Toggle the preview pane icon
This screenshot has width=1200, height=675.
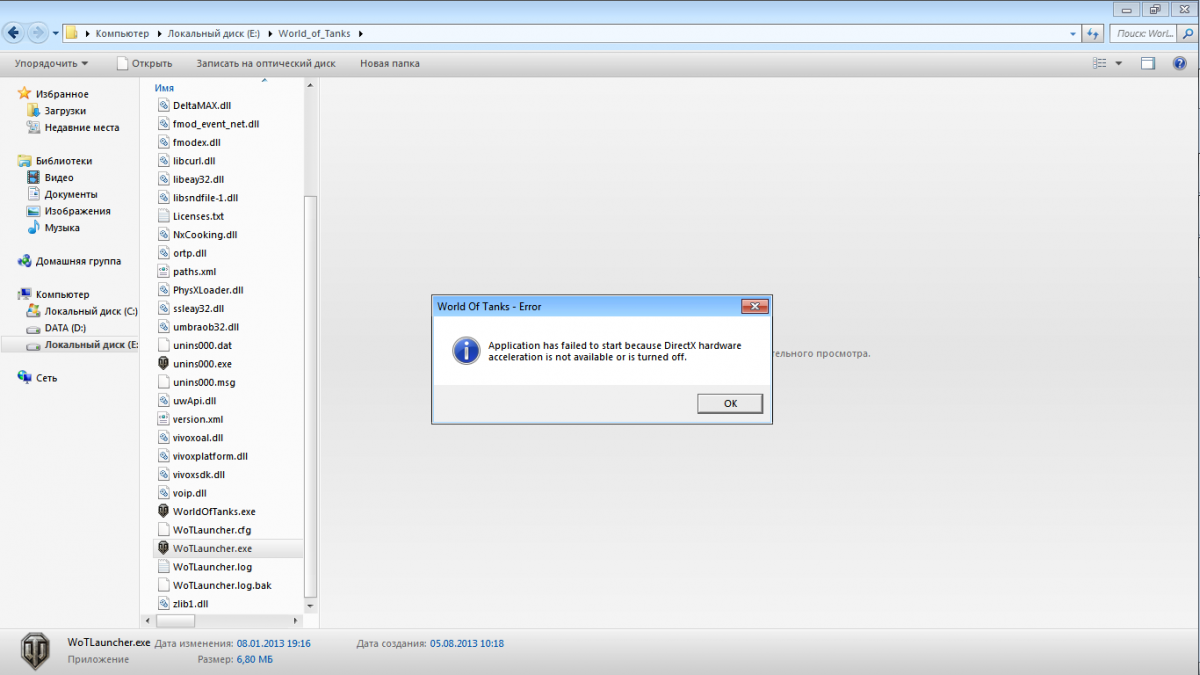coord(1149,63)
